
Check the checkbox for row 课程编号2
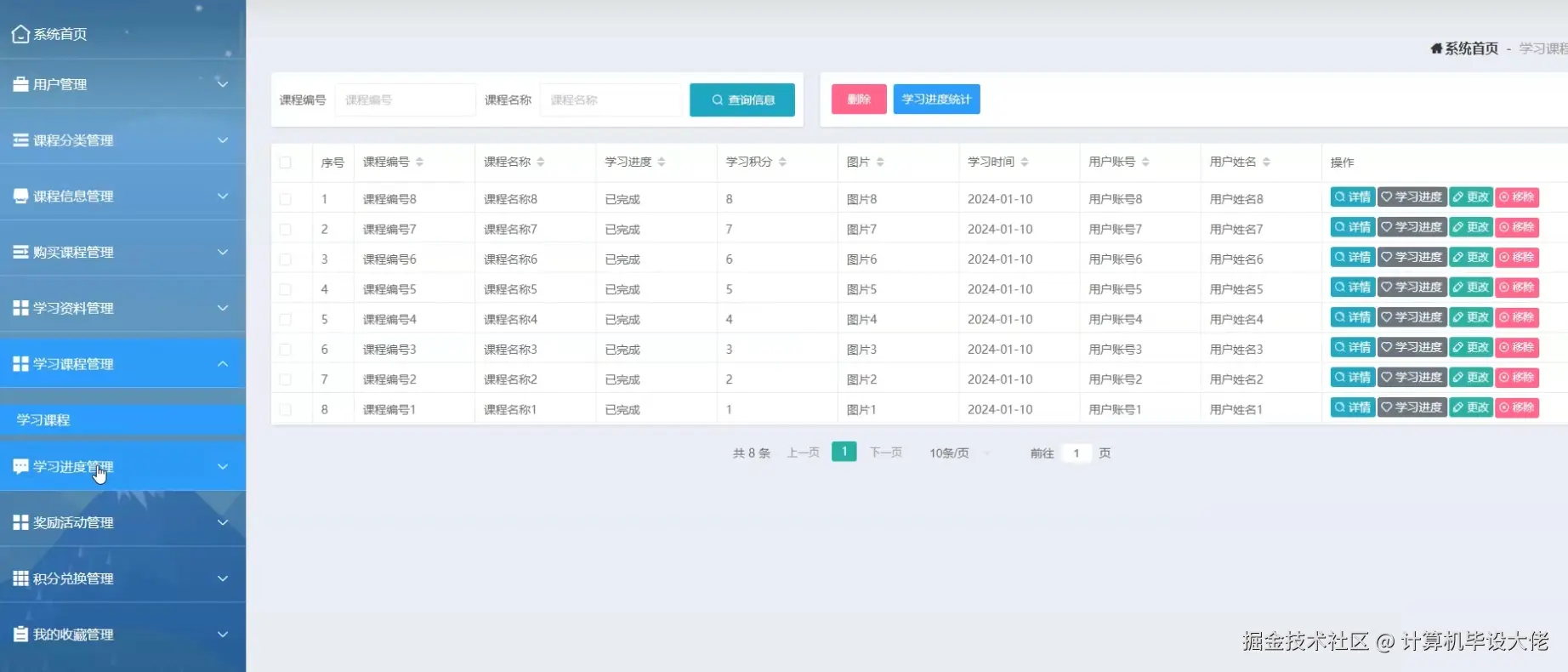click(286, 379)
